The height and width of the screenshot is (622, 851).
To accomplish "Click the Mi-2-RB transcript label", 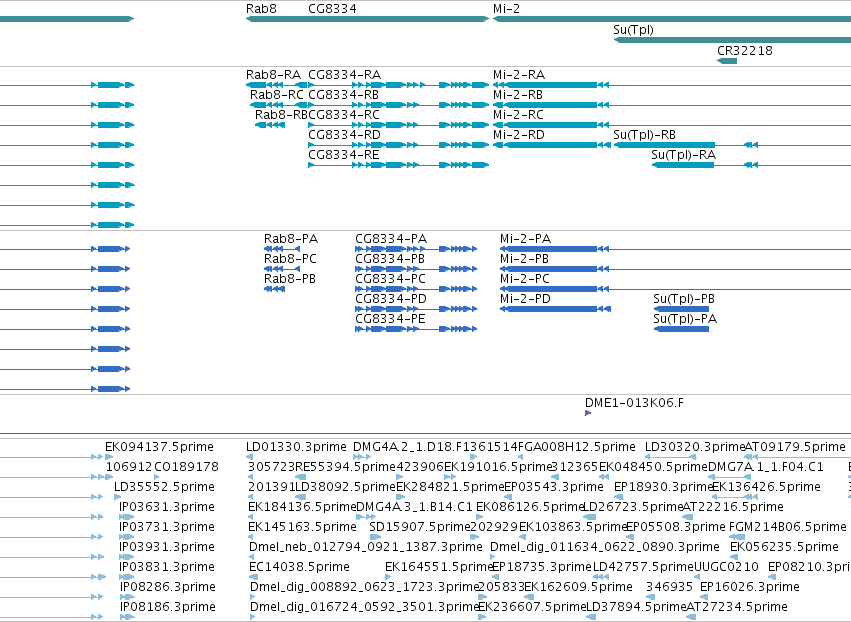I will (x=518, y=95).
